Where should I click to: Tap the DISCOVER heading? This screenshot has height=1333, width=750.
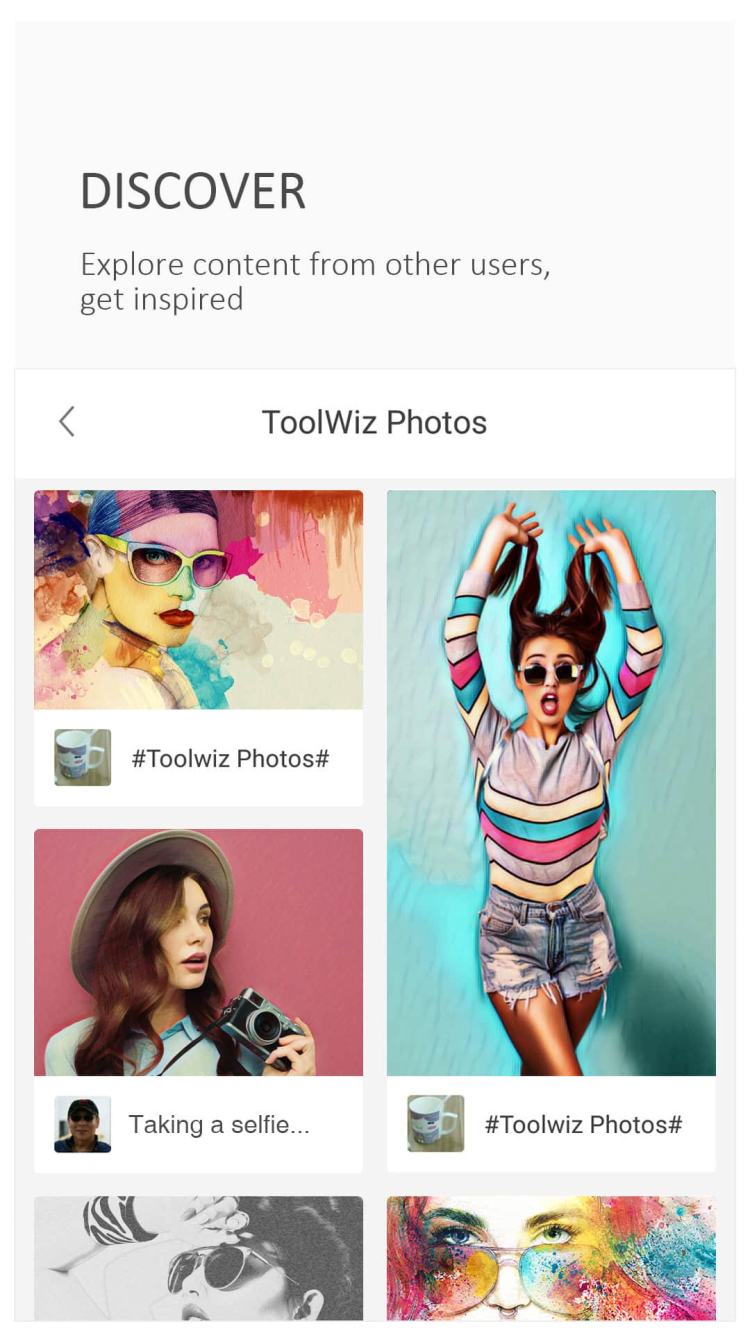(x=193, y=192)
